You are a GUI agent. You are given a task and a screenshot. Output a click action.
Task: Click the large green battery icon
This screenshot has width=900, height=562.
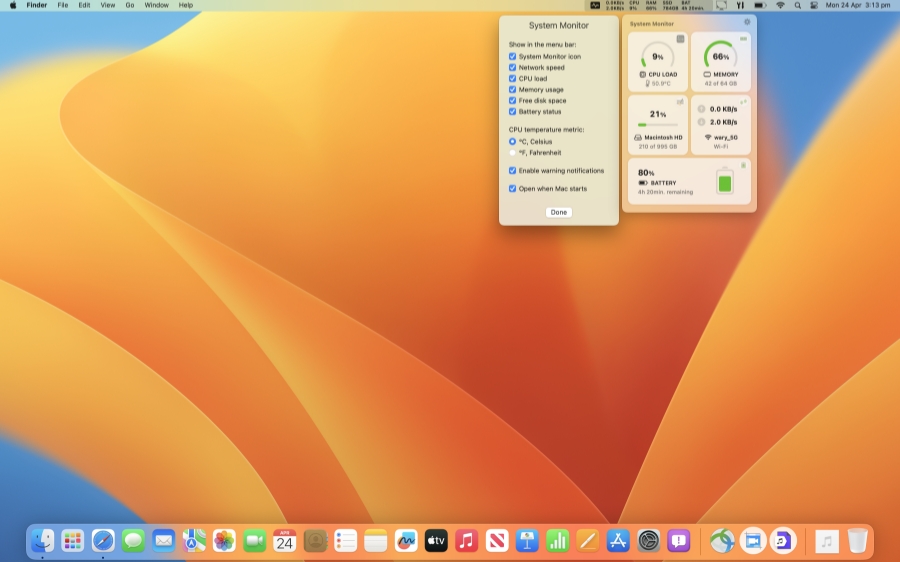click(x=725, y=182)
